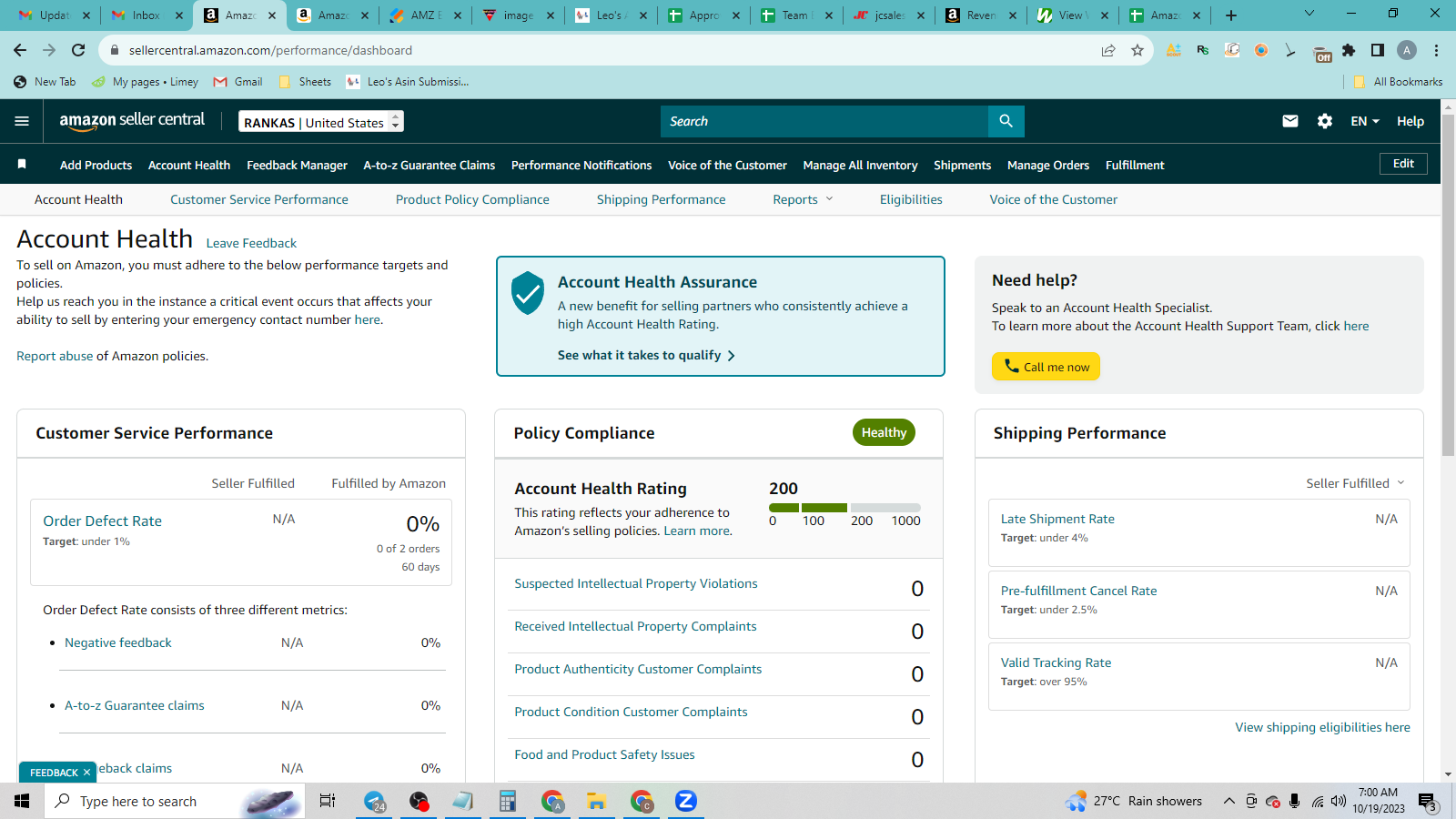
Task: Click the Seller Central Search field
Action: coord(824,121)
